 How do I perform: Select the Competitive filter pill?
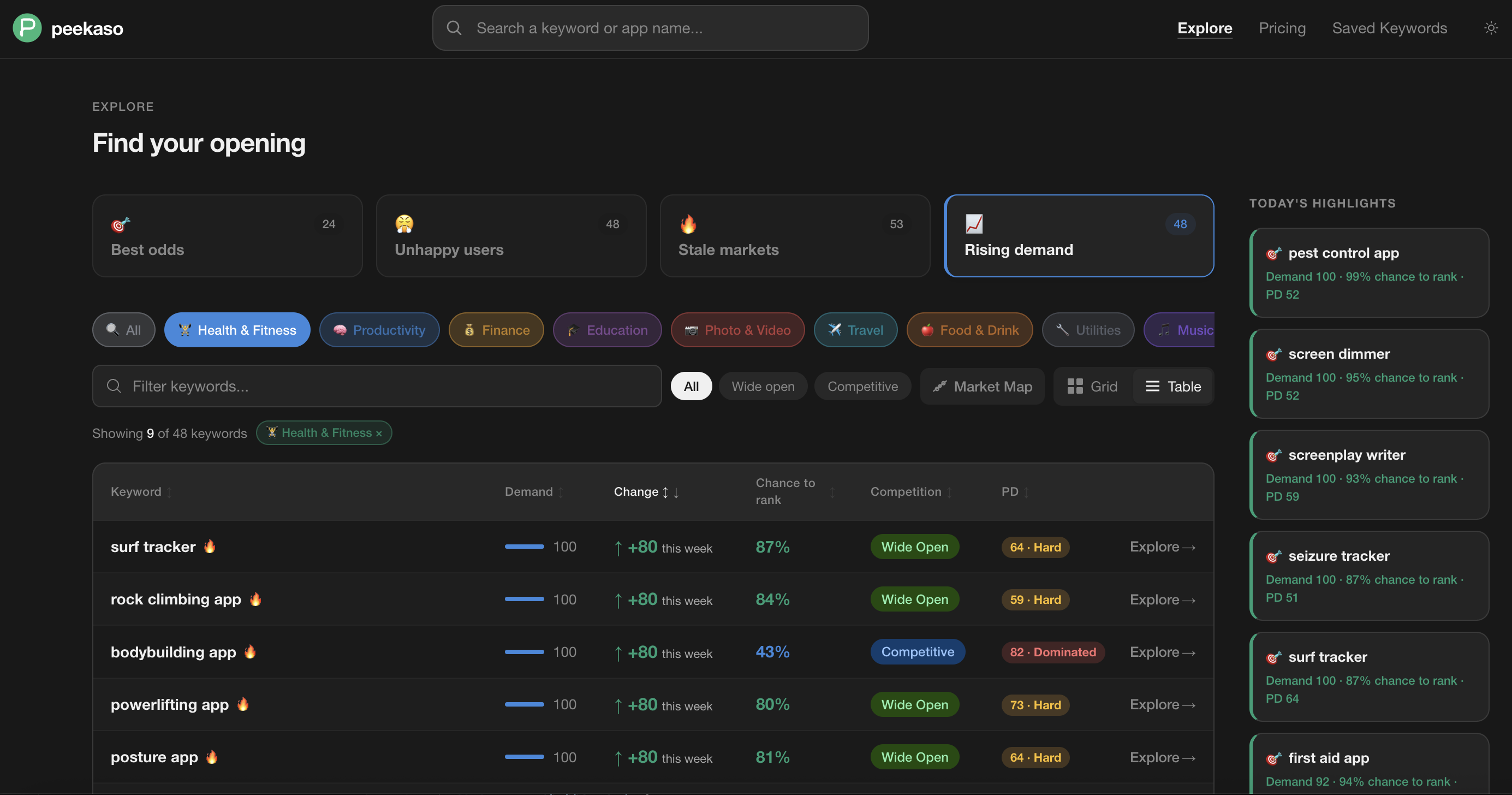862,385
